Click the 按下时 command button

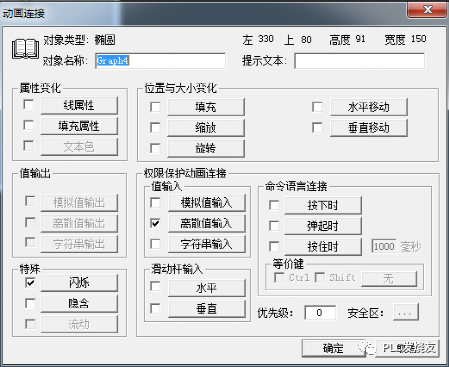[323, 205]
